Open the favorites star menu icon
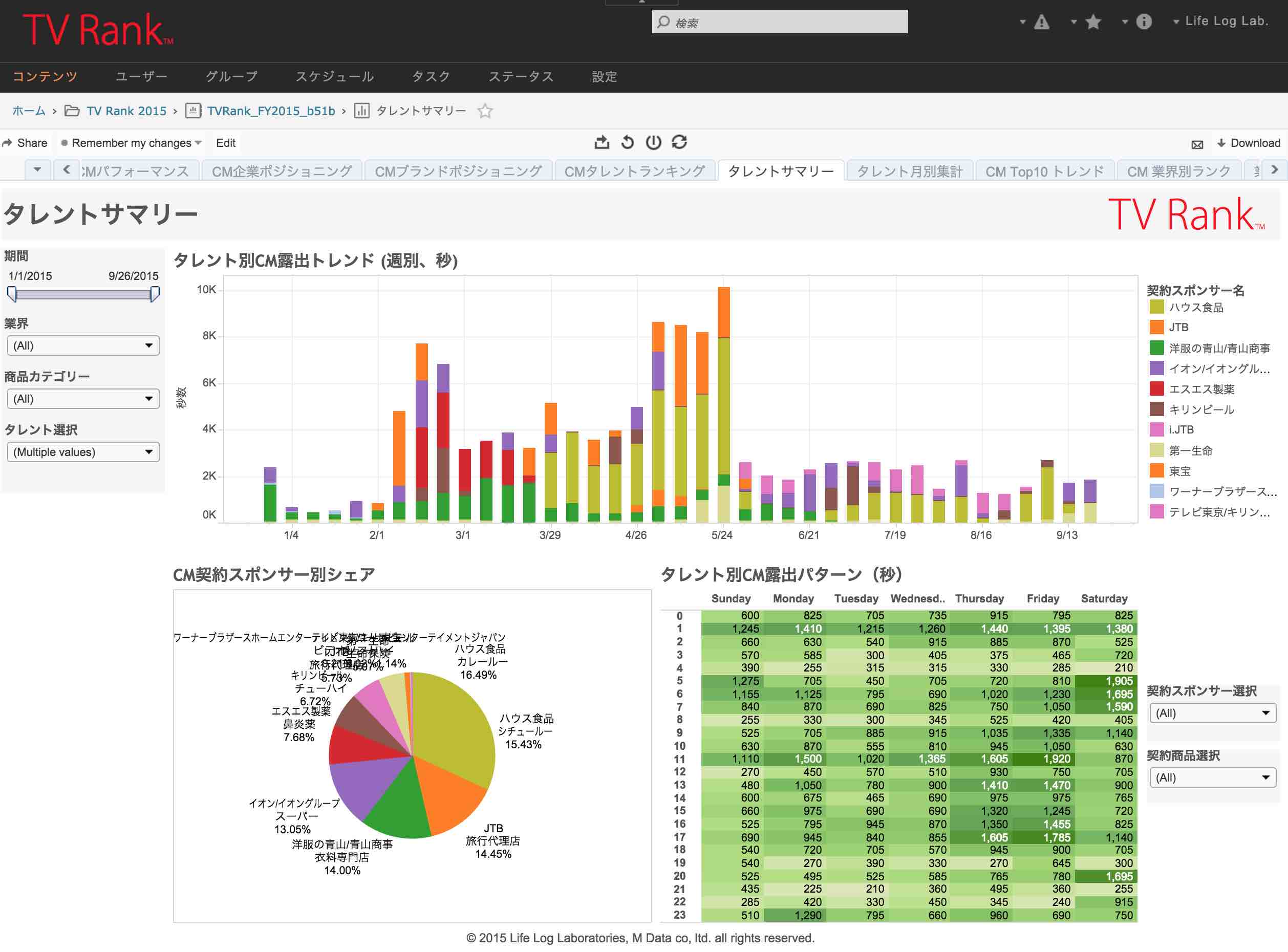Image resolution: width=1288 pixels, height=952 pixels. pos(1092,22)
